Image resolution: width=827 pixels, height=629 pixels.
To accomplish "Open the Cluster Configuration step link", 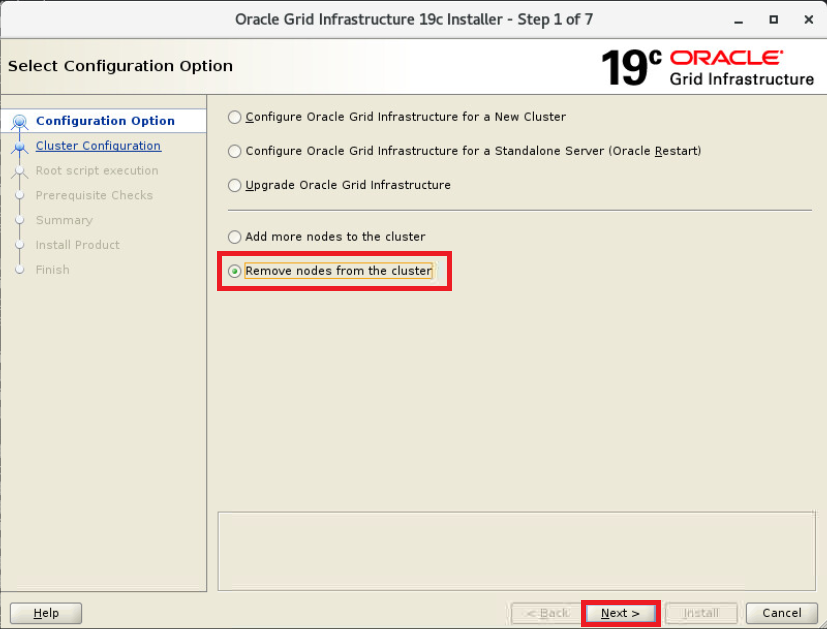I will pos(98,146).
